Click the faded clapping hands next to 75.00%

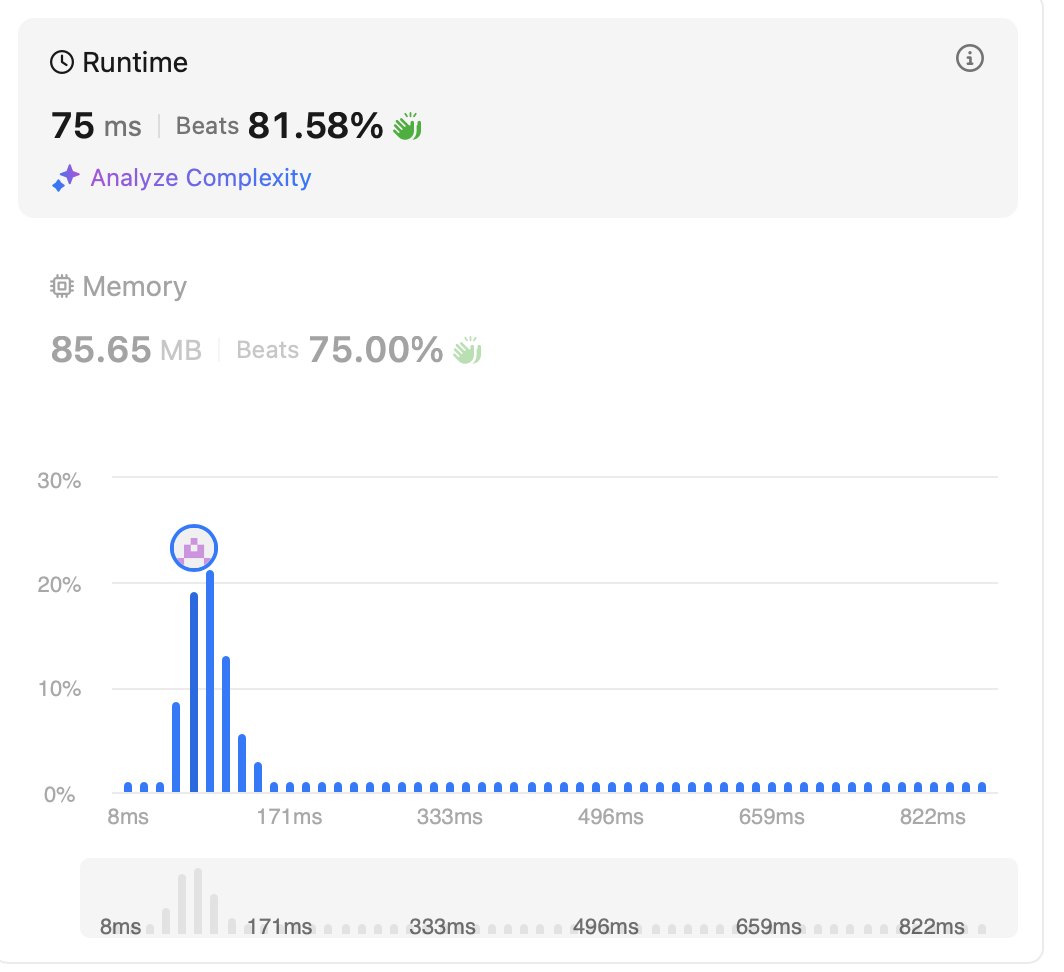click(x=467, y=351)
